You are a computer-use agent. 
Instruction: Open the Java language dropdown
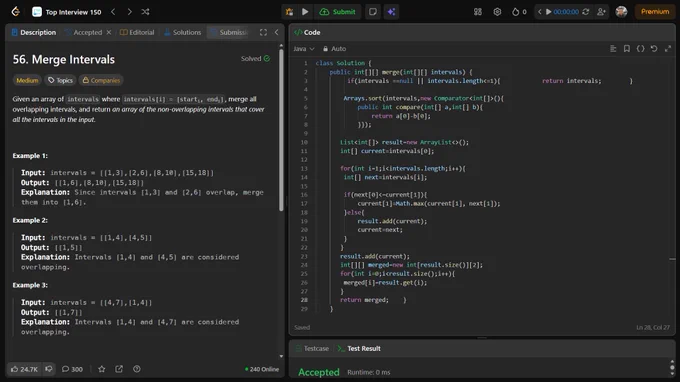coord(304,49)
